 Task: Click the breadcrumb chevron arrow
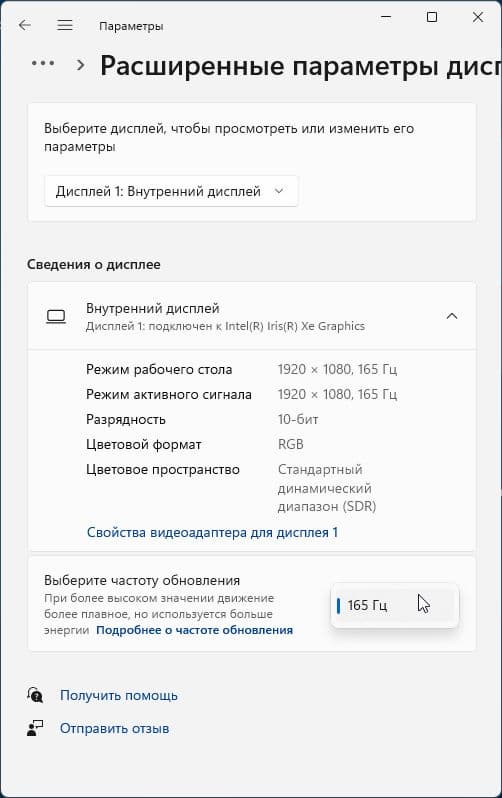pyautogui.click(x=80, y=65)
